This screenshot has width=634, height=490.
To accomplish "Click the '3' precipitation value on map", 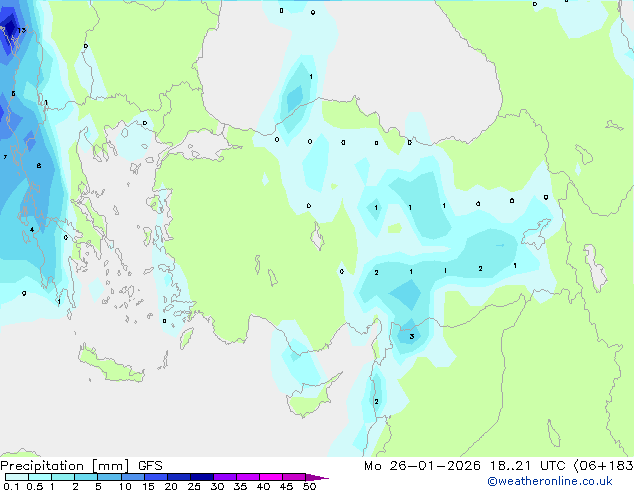I will click(412, 336).
